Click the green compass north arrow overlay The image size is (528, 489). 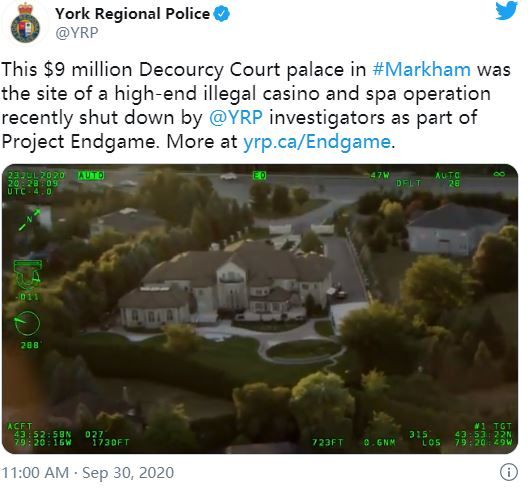29,219
